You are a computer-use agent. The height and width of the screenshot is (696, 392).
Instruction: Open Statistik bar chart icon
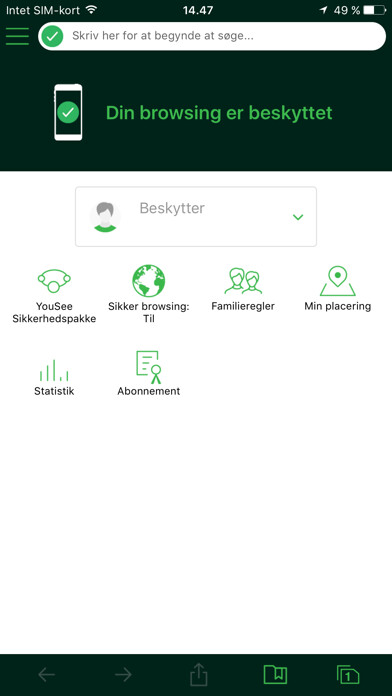[54, 370]
